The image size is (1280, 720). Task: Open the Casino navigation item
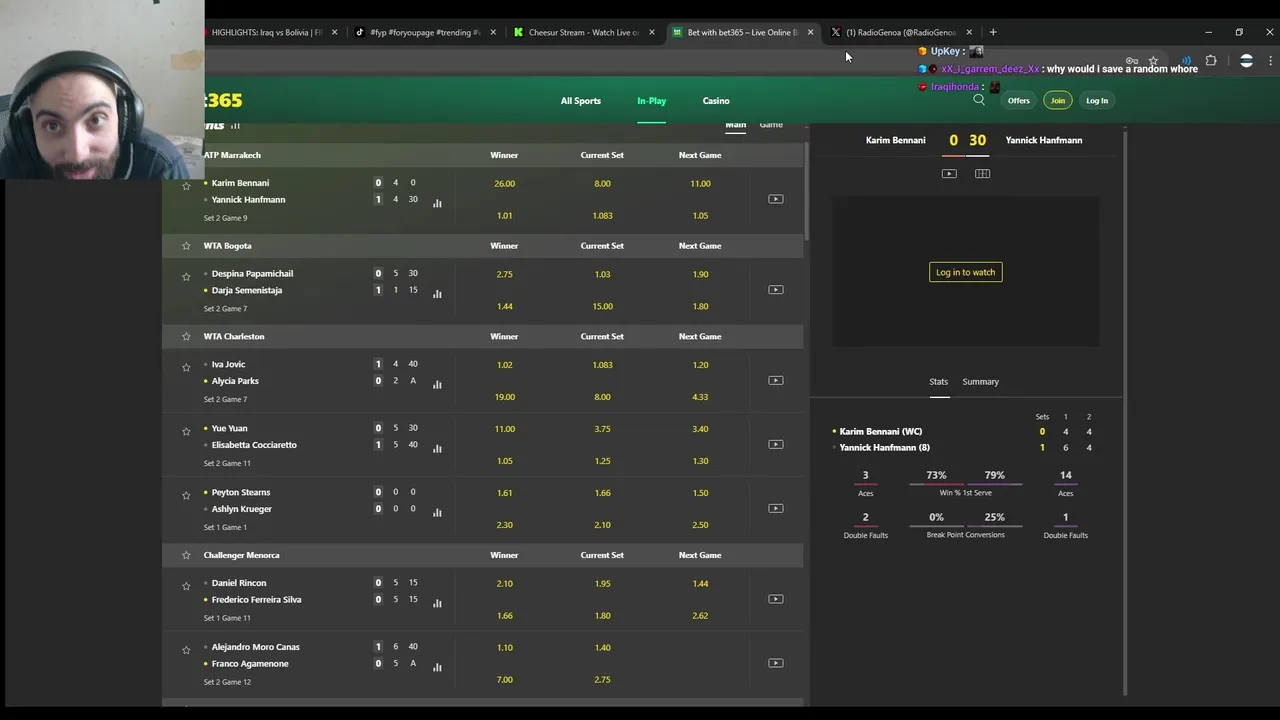(716, 101)
